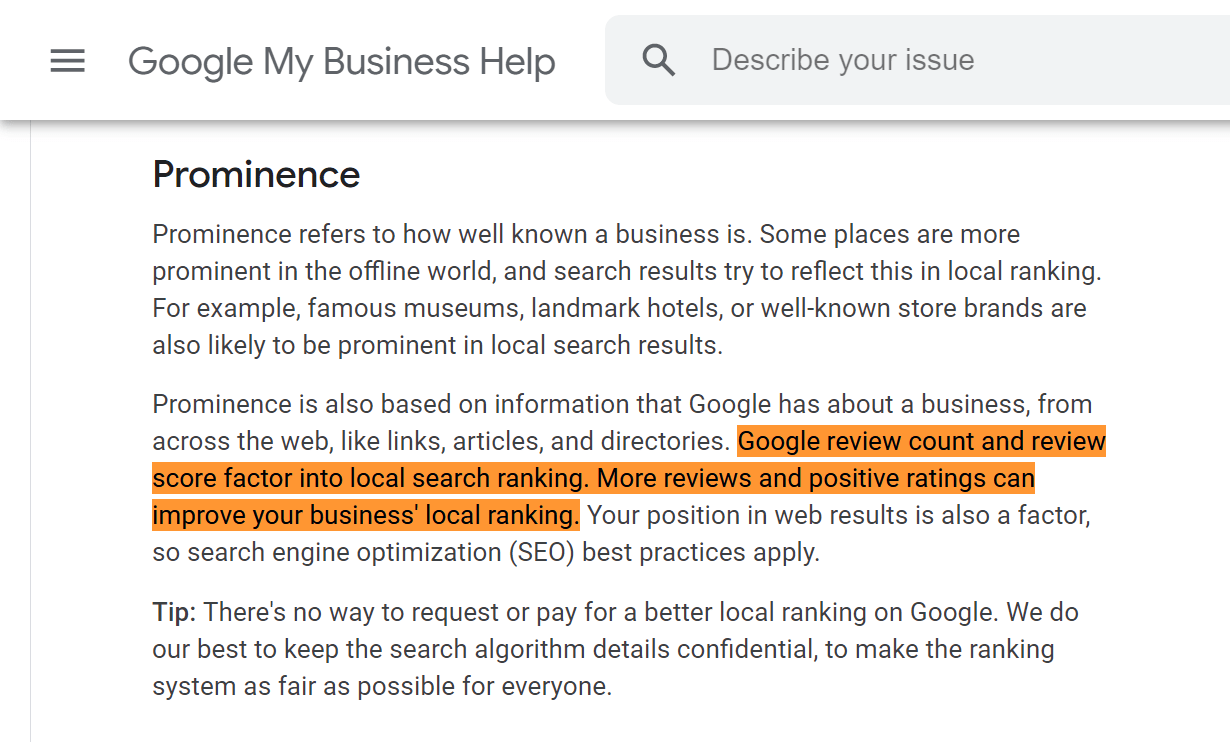Click the highlighted text improve your business' local ranking

(x=365, y=516)
